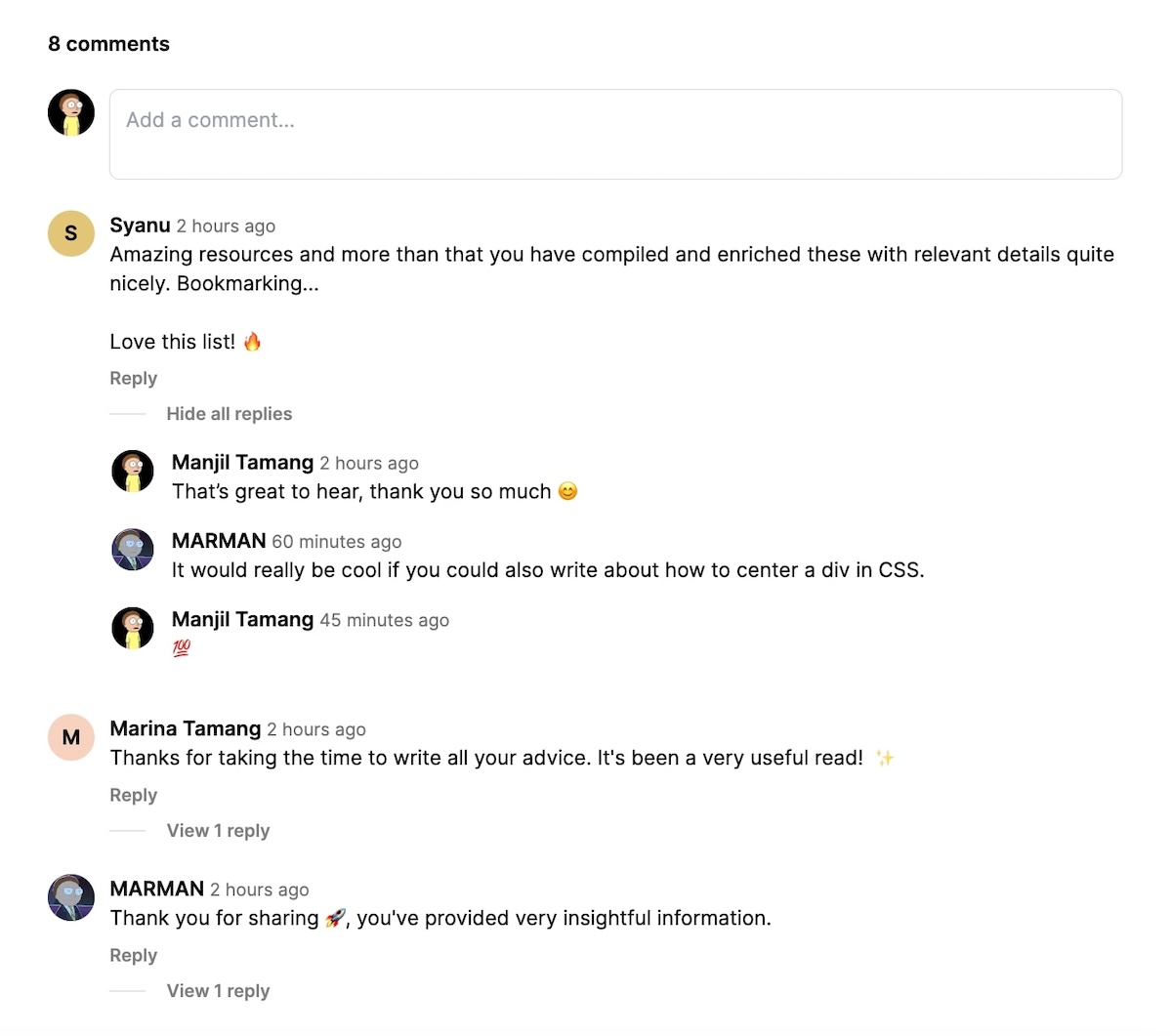Click the 8 comments heading
The height and width of the screenshot is (1036, 1172).
click(108, 44)
